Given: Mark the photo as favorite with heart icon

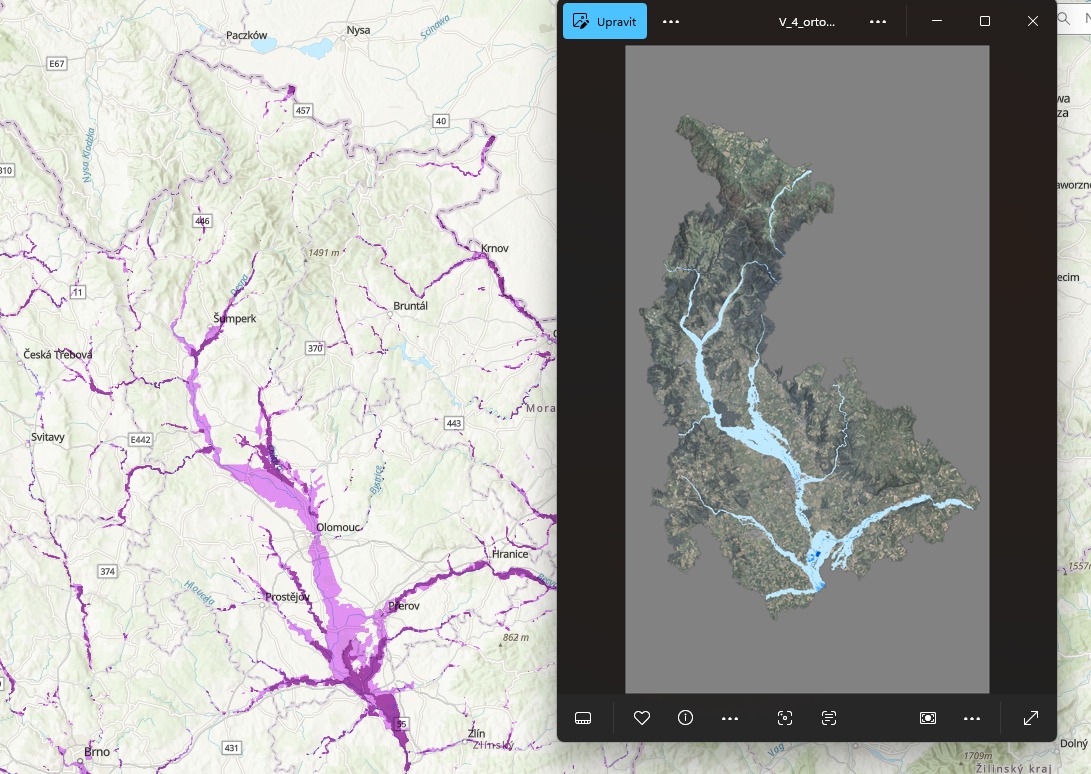Looking at the screenshot, I should click(642, 718).
